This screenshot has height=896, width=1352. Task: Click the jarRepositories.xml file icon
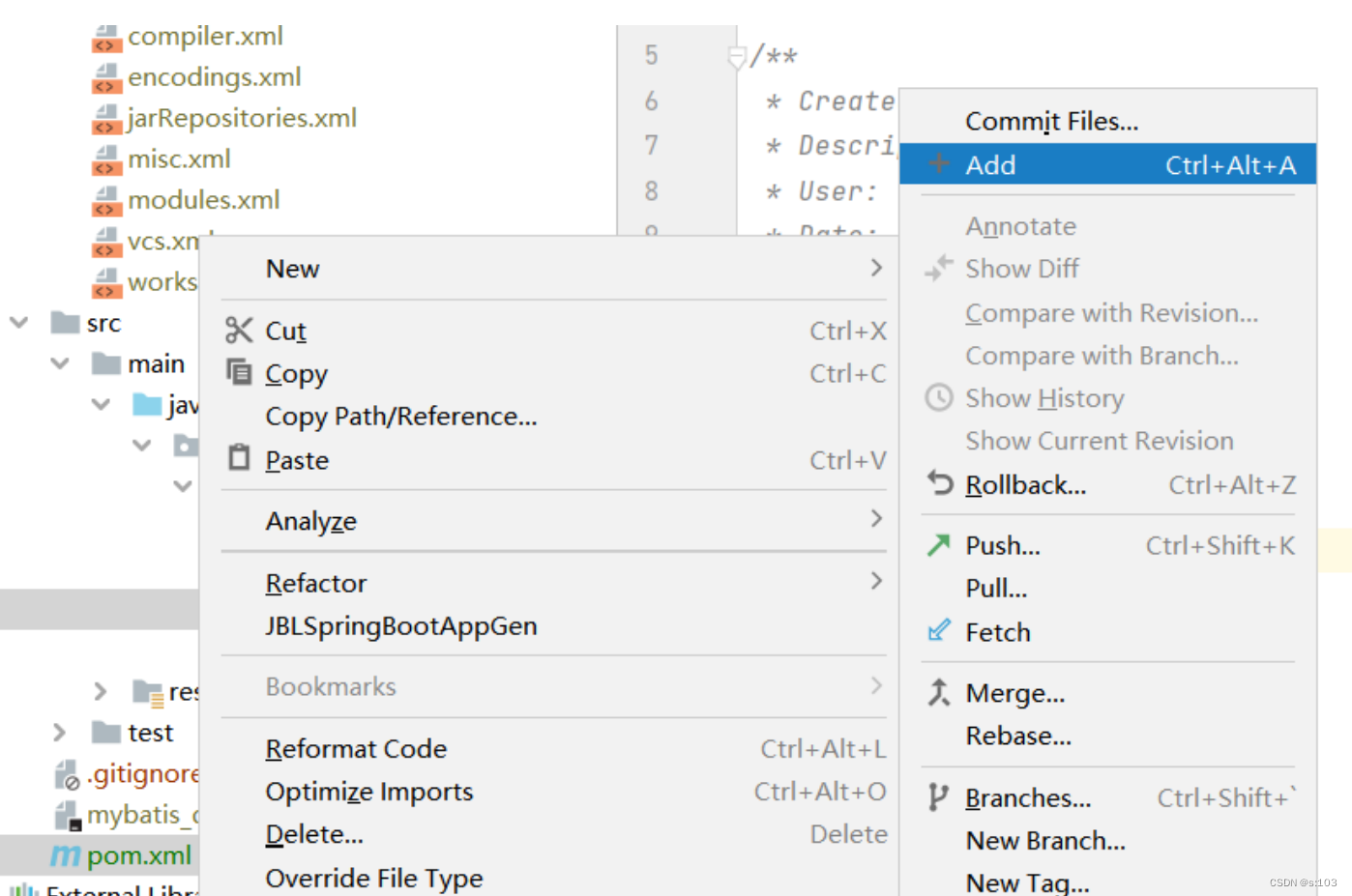(106, 119)
